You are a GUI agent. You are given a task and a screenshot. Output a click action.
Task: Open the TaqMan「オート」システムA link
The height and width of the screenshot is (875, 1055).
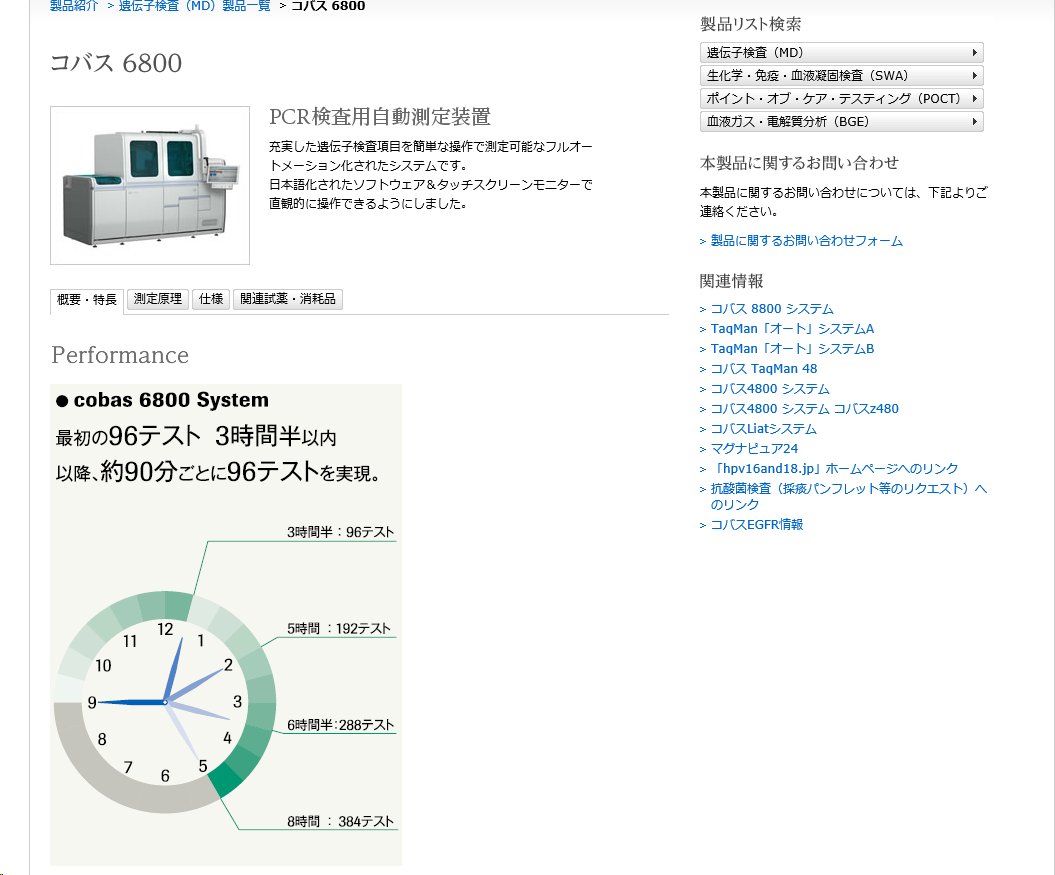pos(793,328)
